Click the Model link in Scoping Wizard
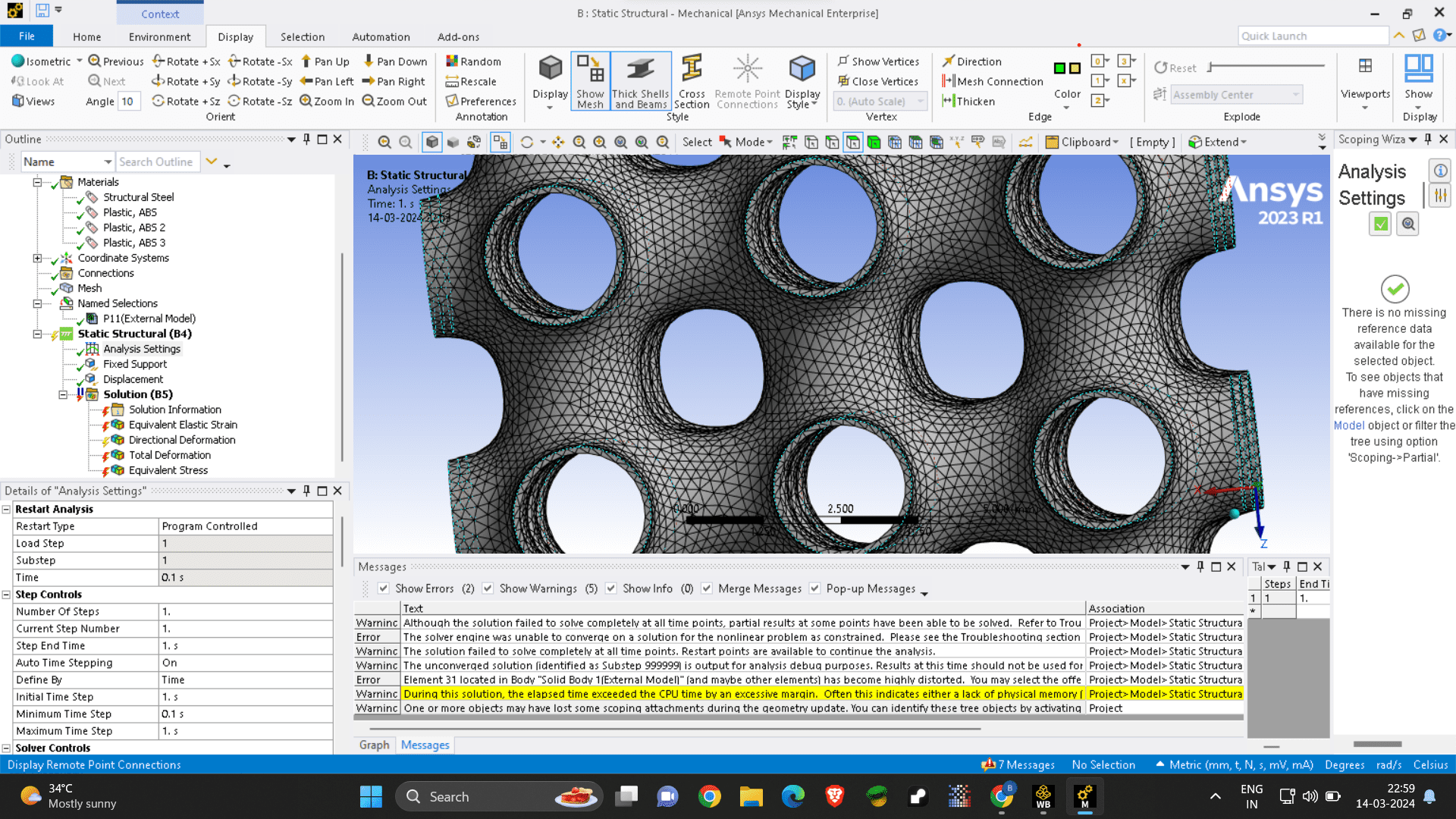 tap(1348, 425)
